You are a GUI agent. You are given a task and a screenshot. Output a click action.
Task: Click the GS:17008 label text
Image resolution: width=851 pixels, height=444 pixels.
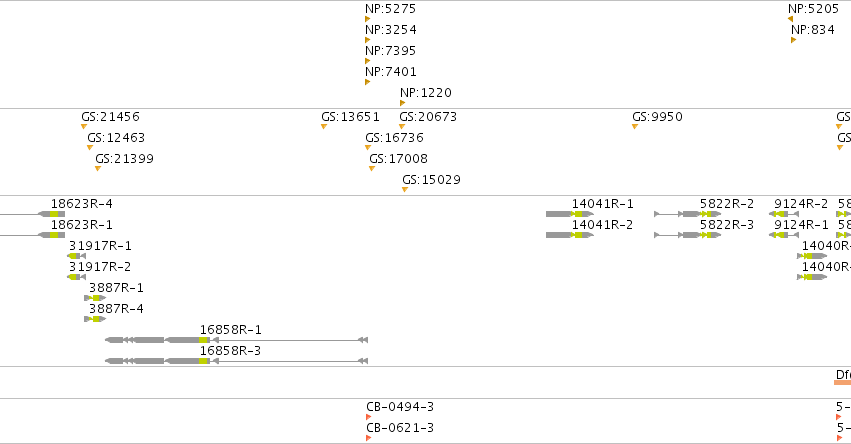click(x=398, y=159)
